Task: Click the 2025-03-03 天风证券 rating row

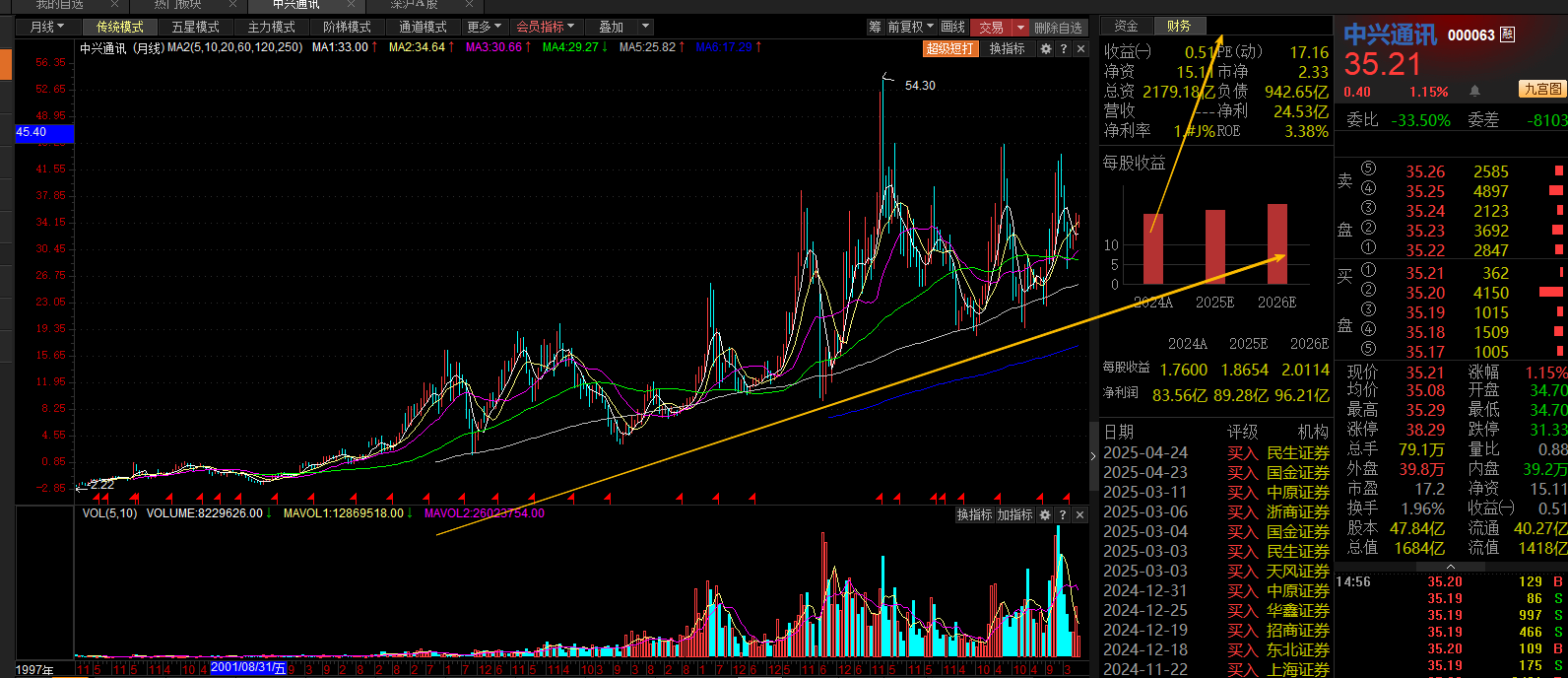Action: click(1216, 572)
